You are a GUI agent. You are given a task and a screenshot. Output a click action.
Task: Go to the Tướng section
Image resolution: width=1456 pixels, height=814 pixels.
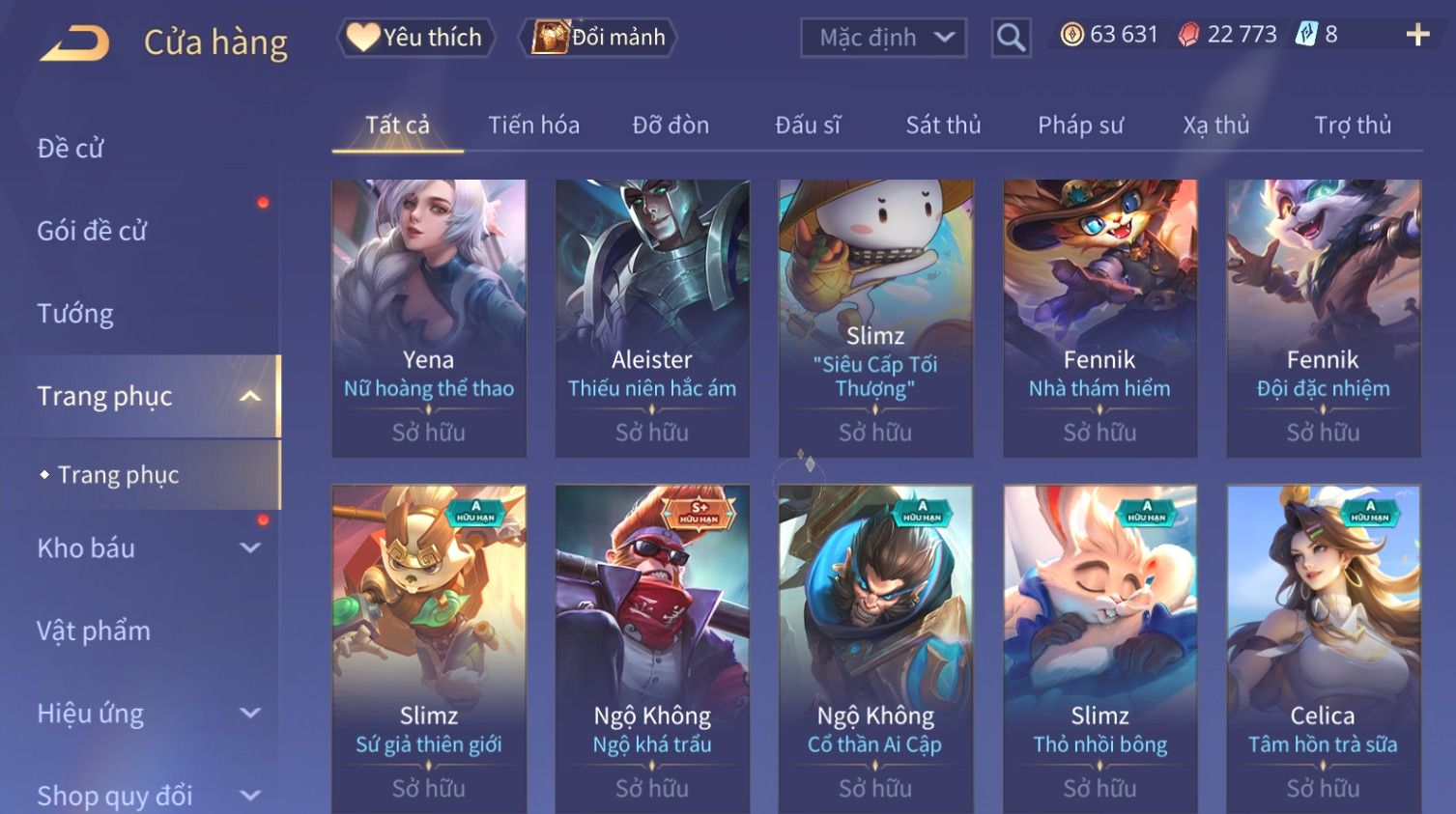[x=75, y=314]
